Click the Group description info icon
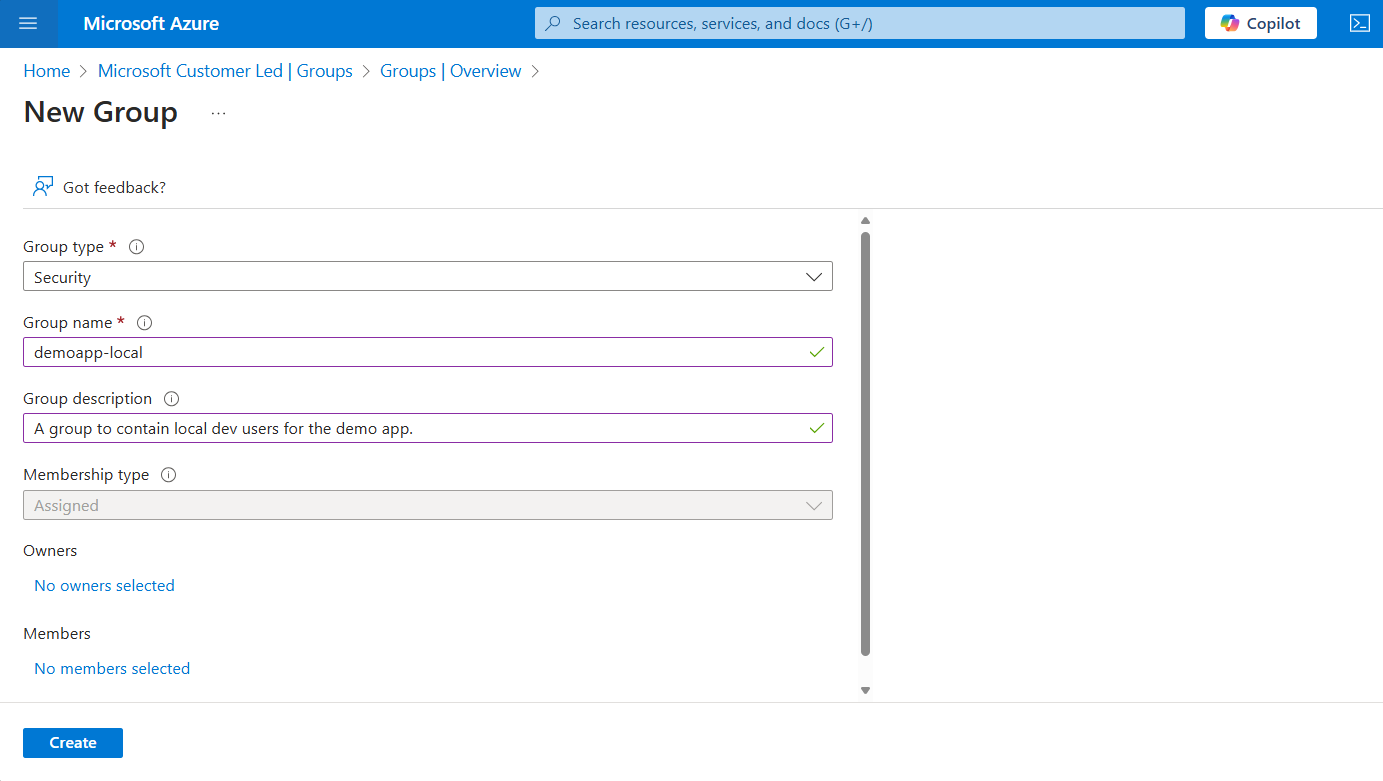Screen dimensions: 1383x781 point(171,398)
